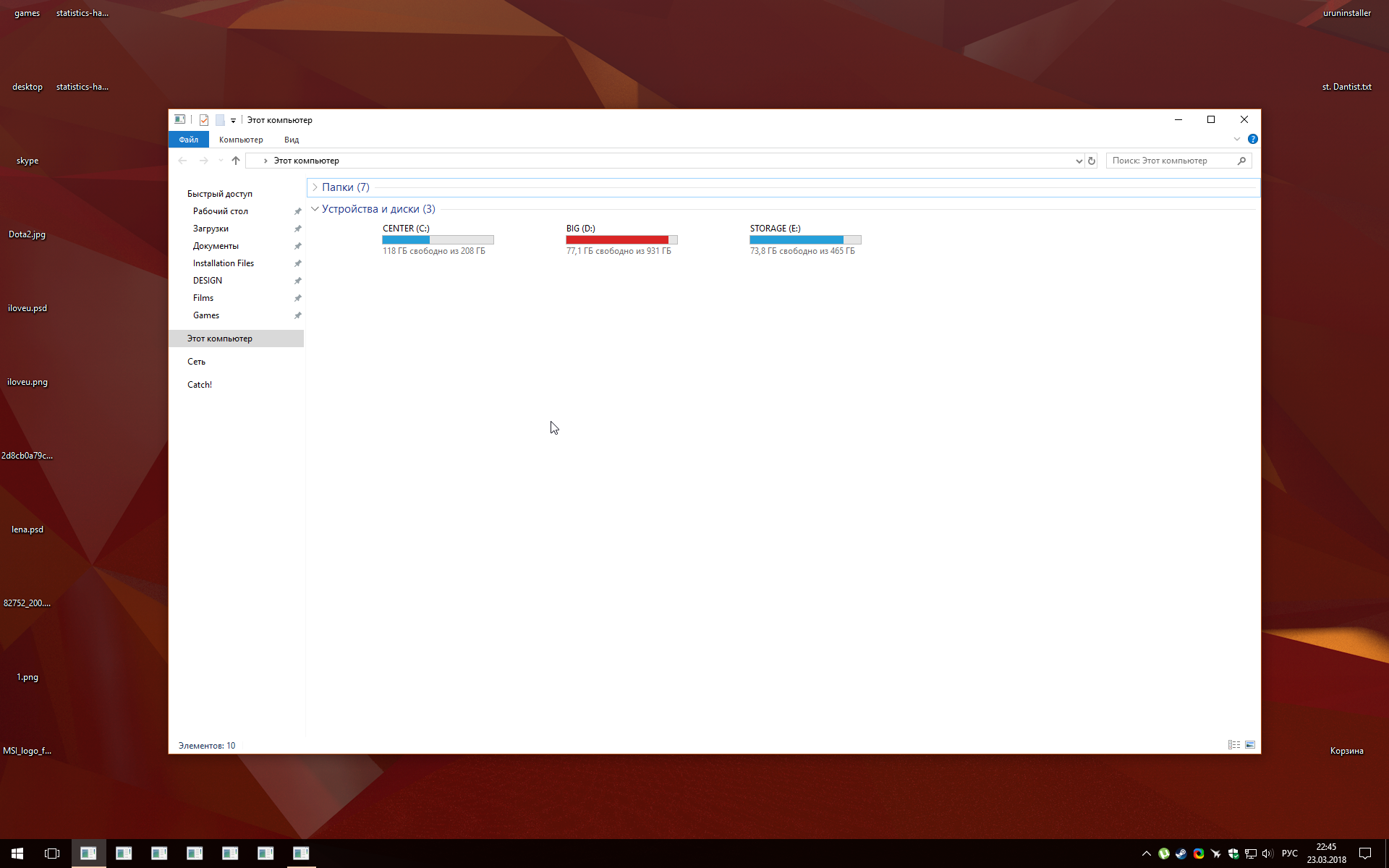This screenshot has width=1389, height=868.
Task: Click the Элементов: 10 status bar text
Action: pyautogui.click(x=207, y=746)
